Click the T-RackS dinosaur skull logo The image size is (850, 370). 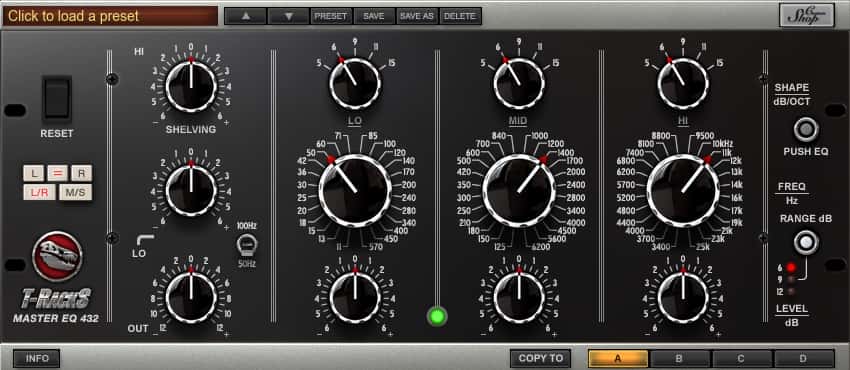pos(57,256)
